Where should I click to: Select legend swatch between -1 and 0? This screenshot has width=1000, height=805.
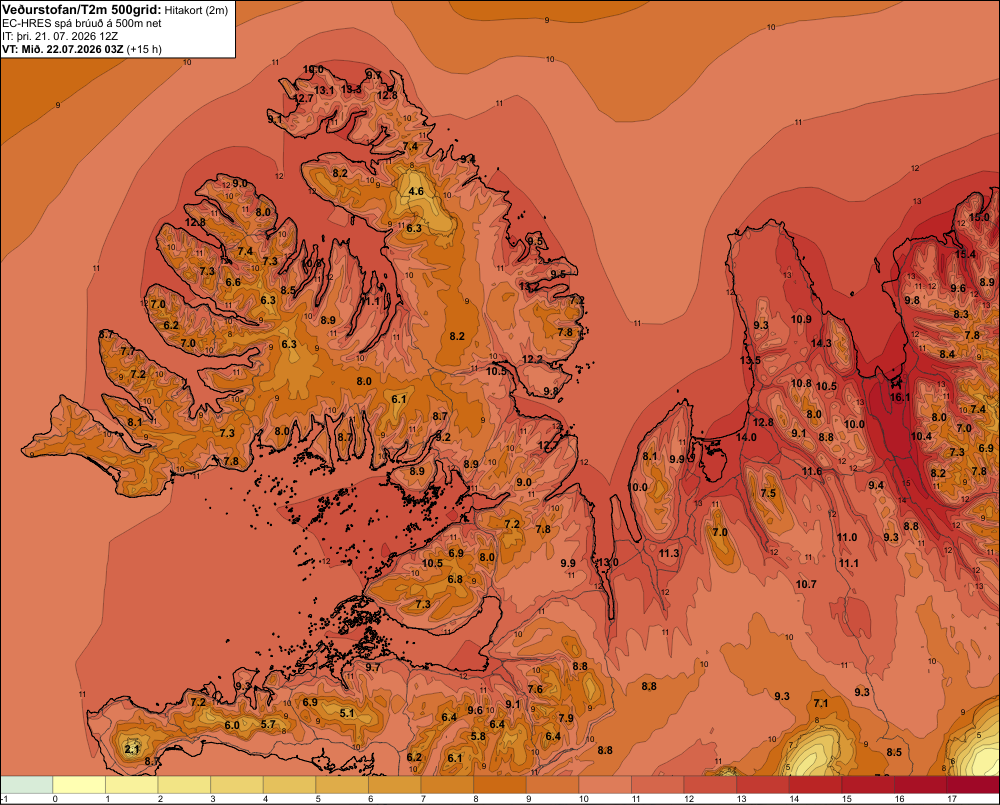click(27, 785)
